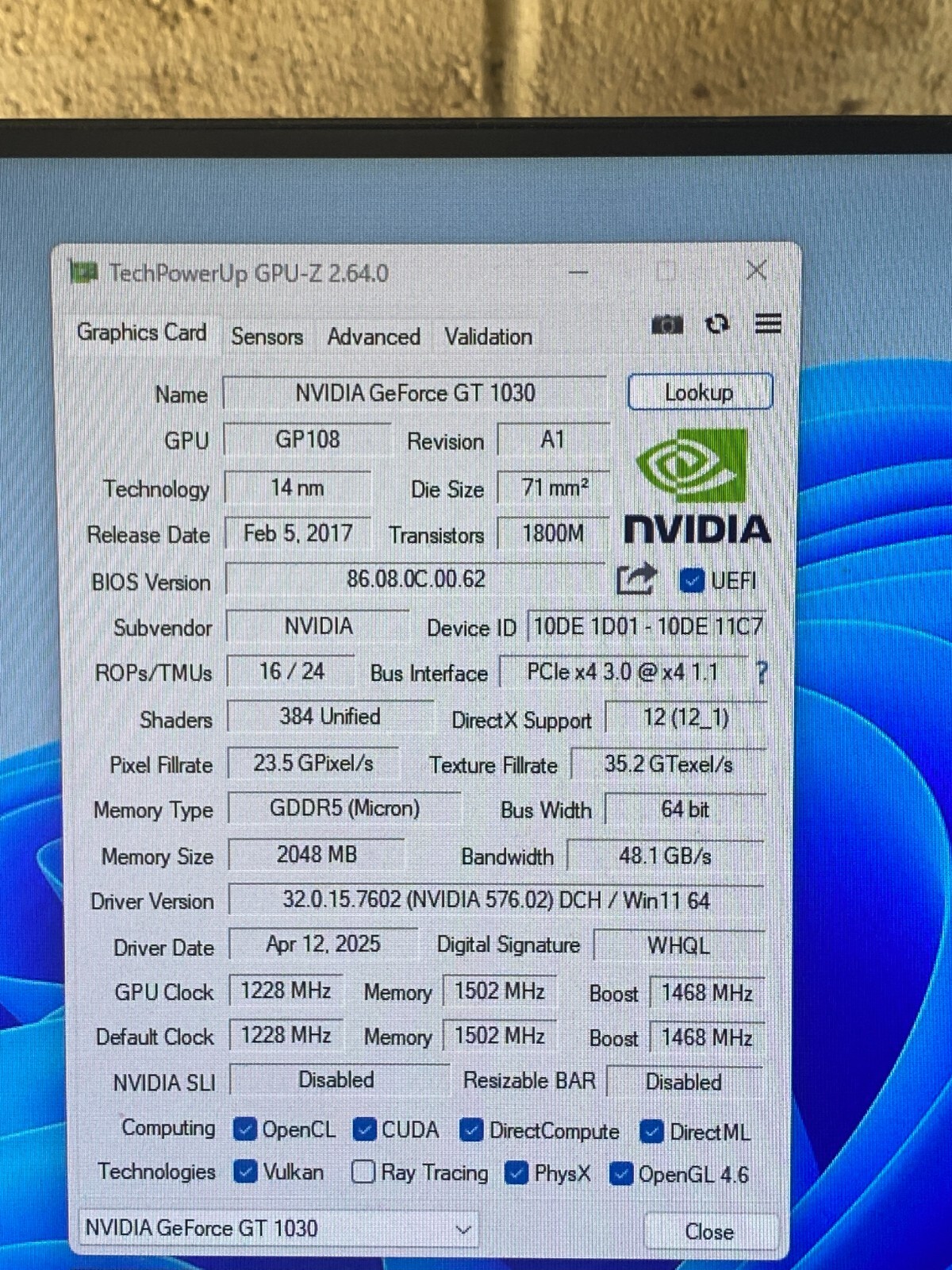Click the Bandwidth field 48.1 GB/s

[665, 856]
